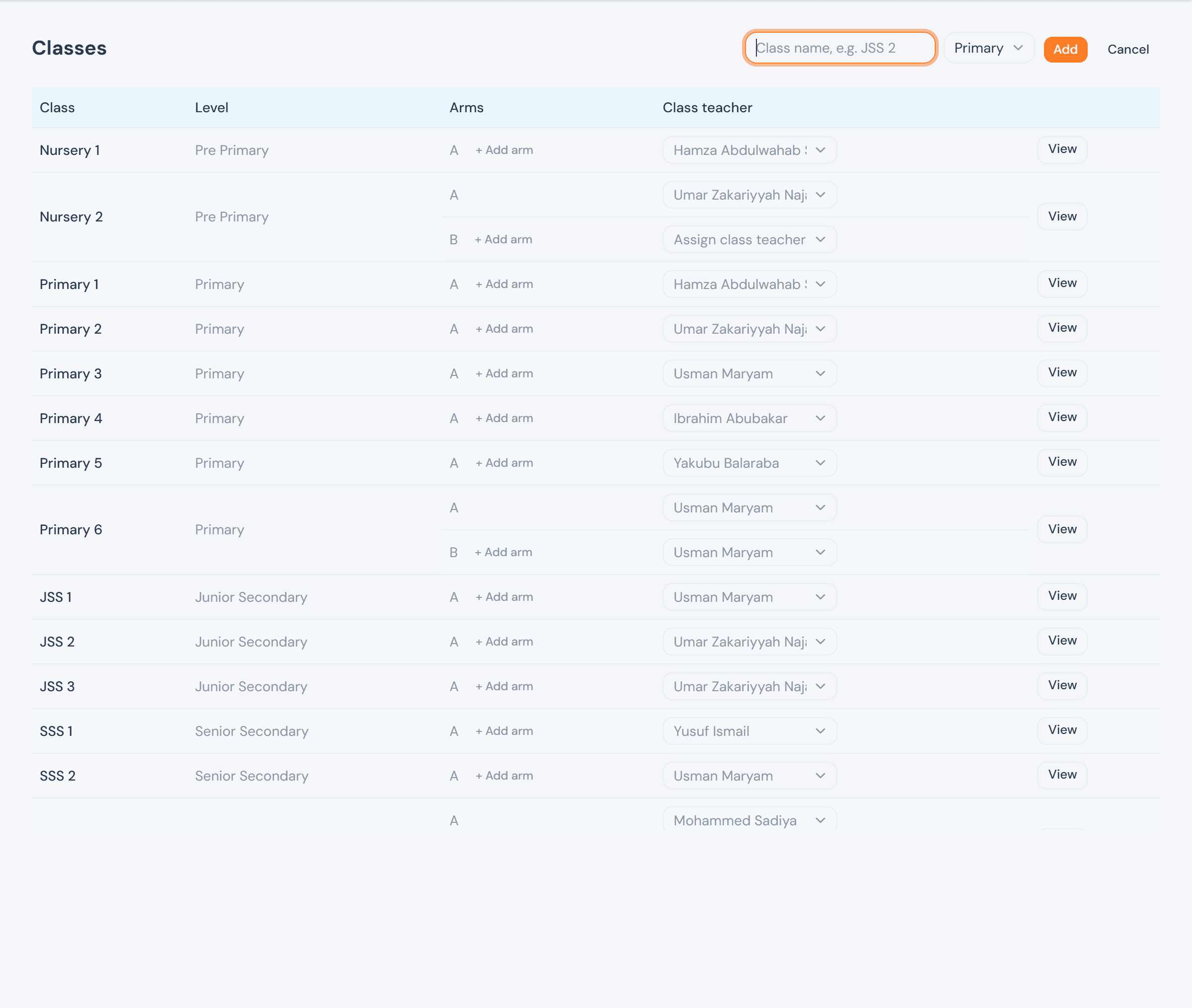The image size is (1192, 1008).
Task: Open Primary 4 Ibrahim Abubakar dropdown
Action: pos(749,418)
